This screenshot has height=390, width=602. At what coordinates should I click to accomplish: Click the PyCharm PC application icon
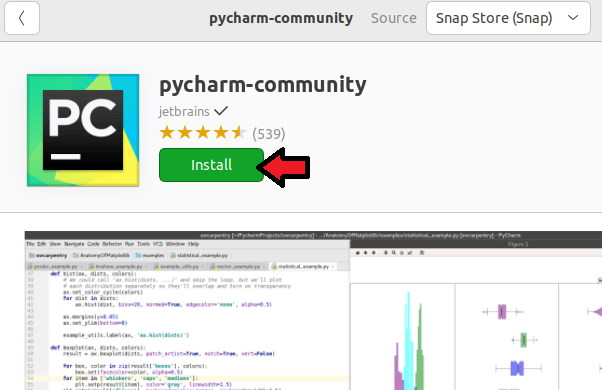point(83,130)
